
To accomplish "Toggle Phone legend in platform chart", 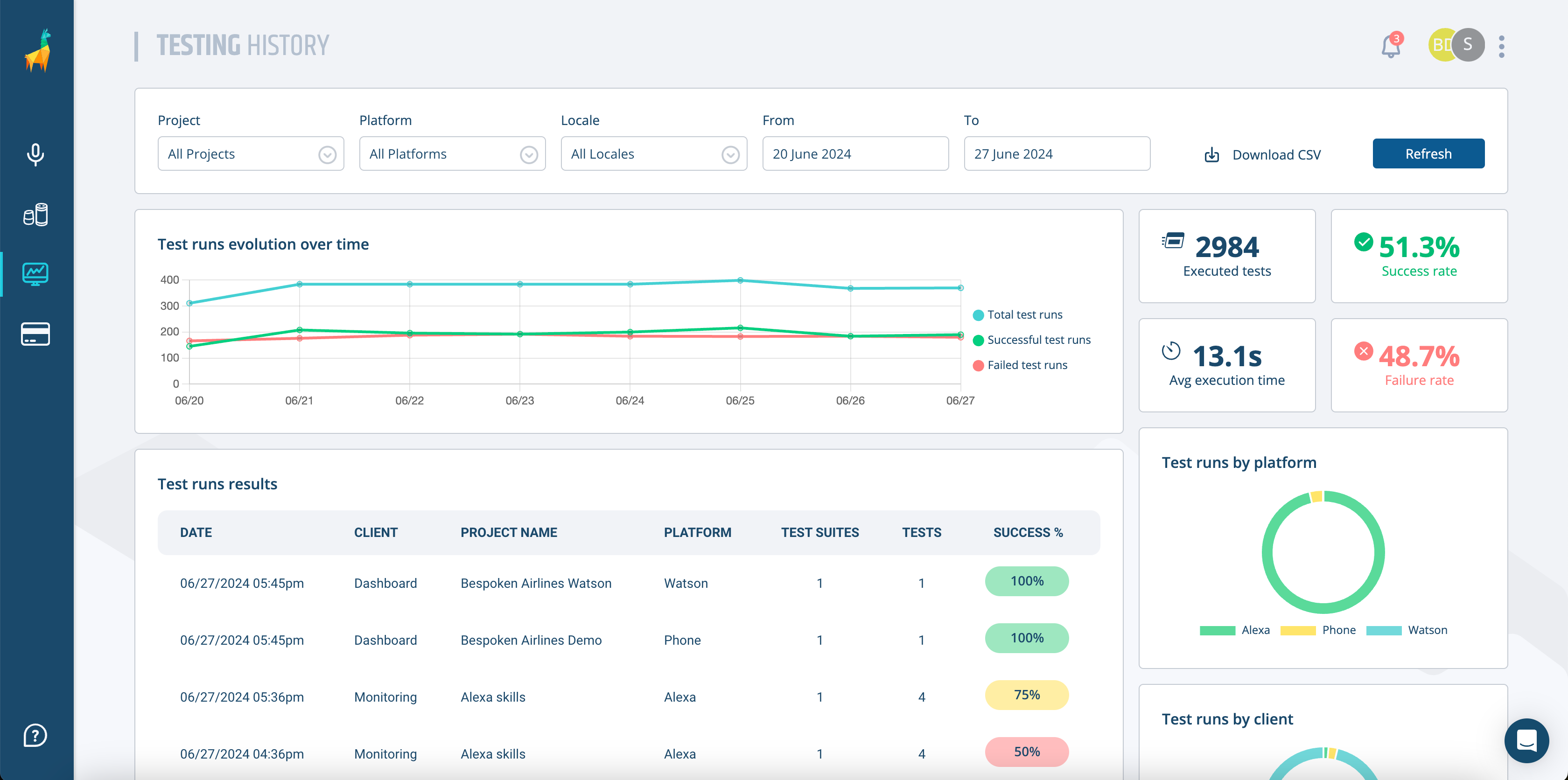I will [x=1318, y=630].
